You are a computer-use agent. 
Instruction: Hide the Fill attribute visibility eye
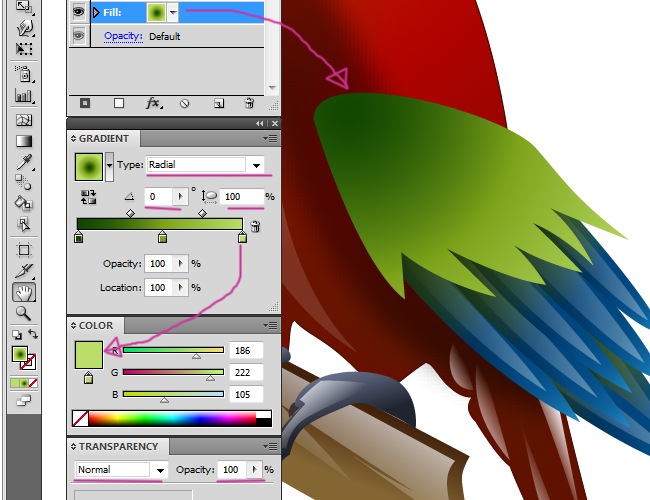pos(79,13)
